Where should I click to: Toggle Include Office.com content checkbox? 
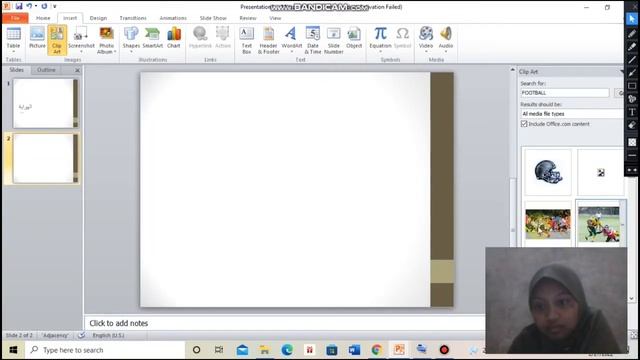pos(524,124)
